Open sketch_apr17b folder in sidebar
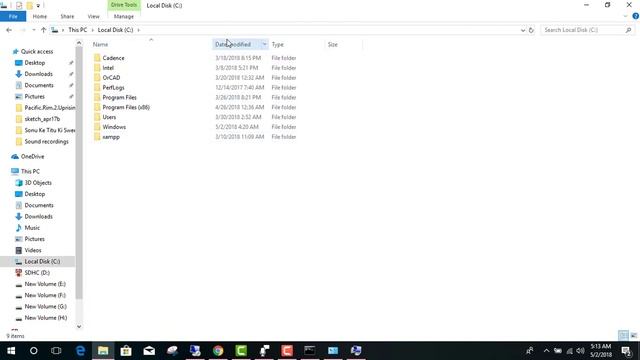The image size is (640, 360). (x=42, y=119)
